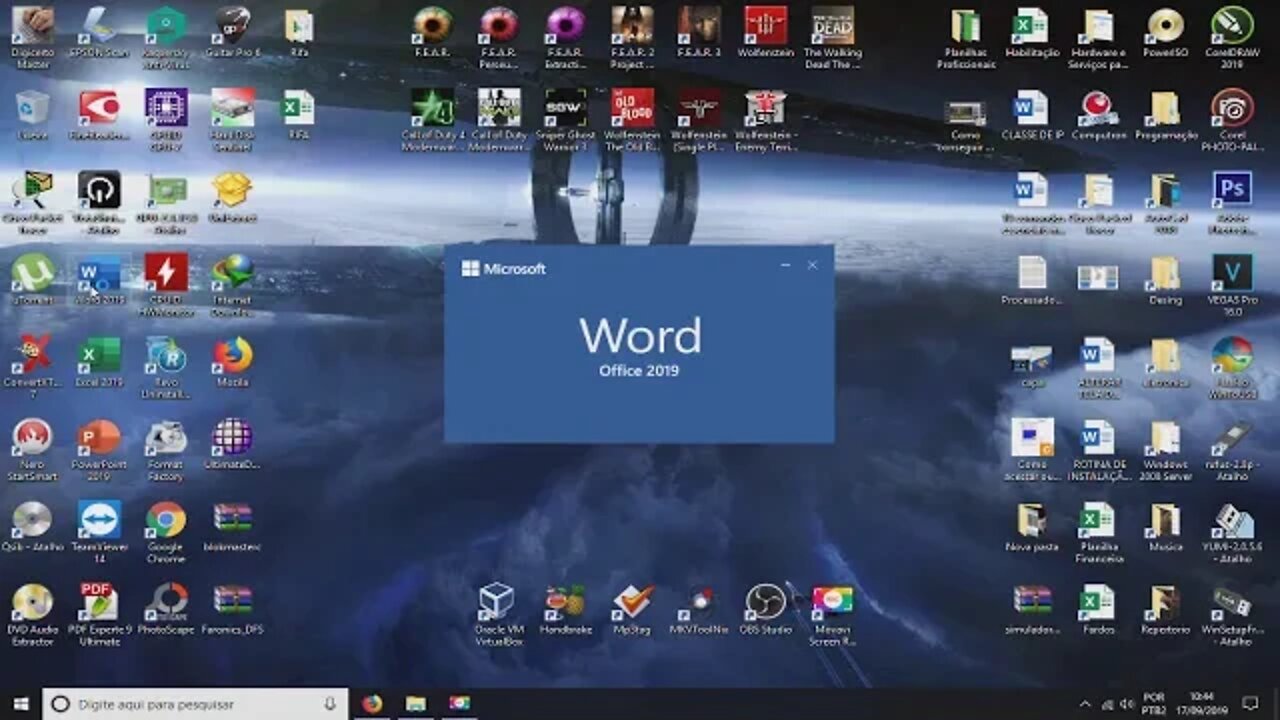Open the volume control in system tray
The width and height of the screenshot is (1280, 720).
pyautogui.click(x=1126, y=704)
